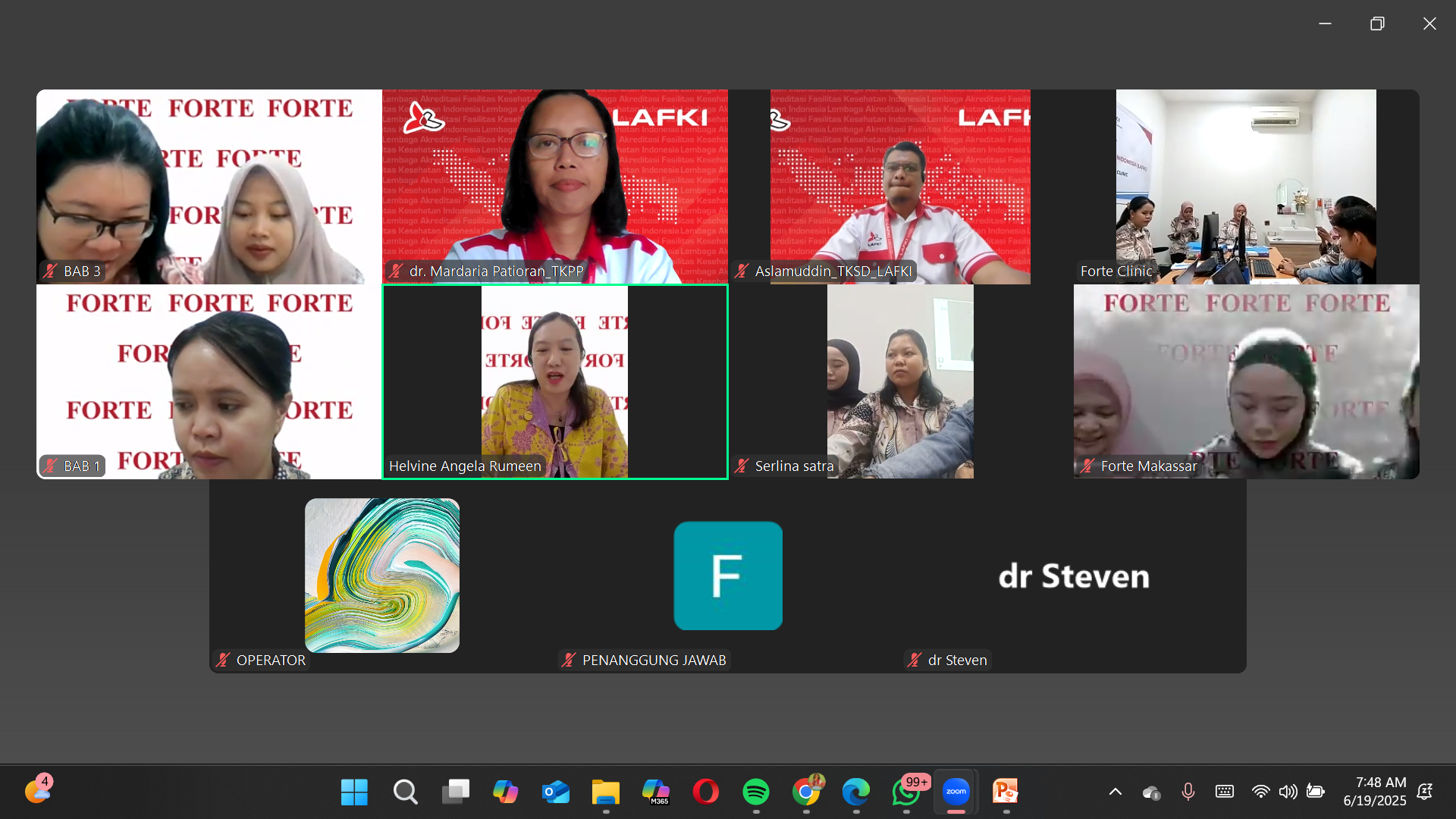1456x819 pixels.
Task: Open Wi-Fi network settings
Action: pos(1260,792)
